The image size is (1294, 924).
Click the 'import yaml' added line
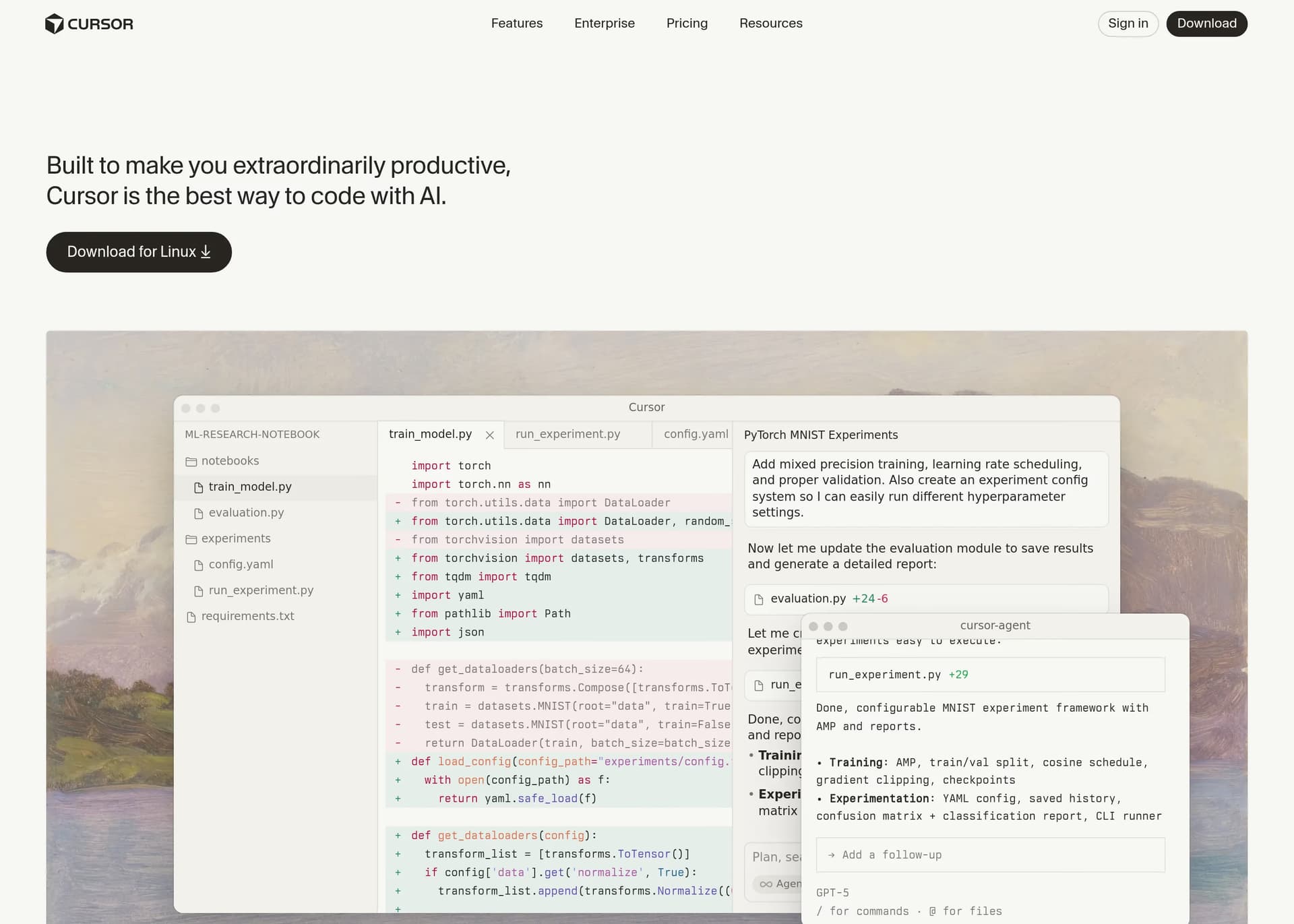[x=448, y=595]
